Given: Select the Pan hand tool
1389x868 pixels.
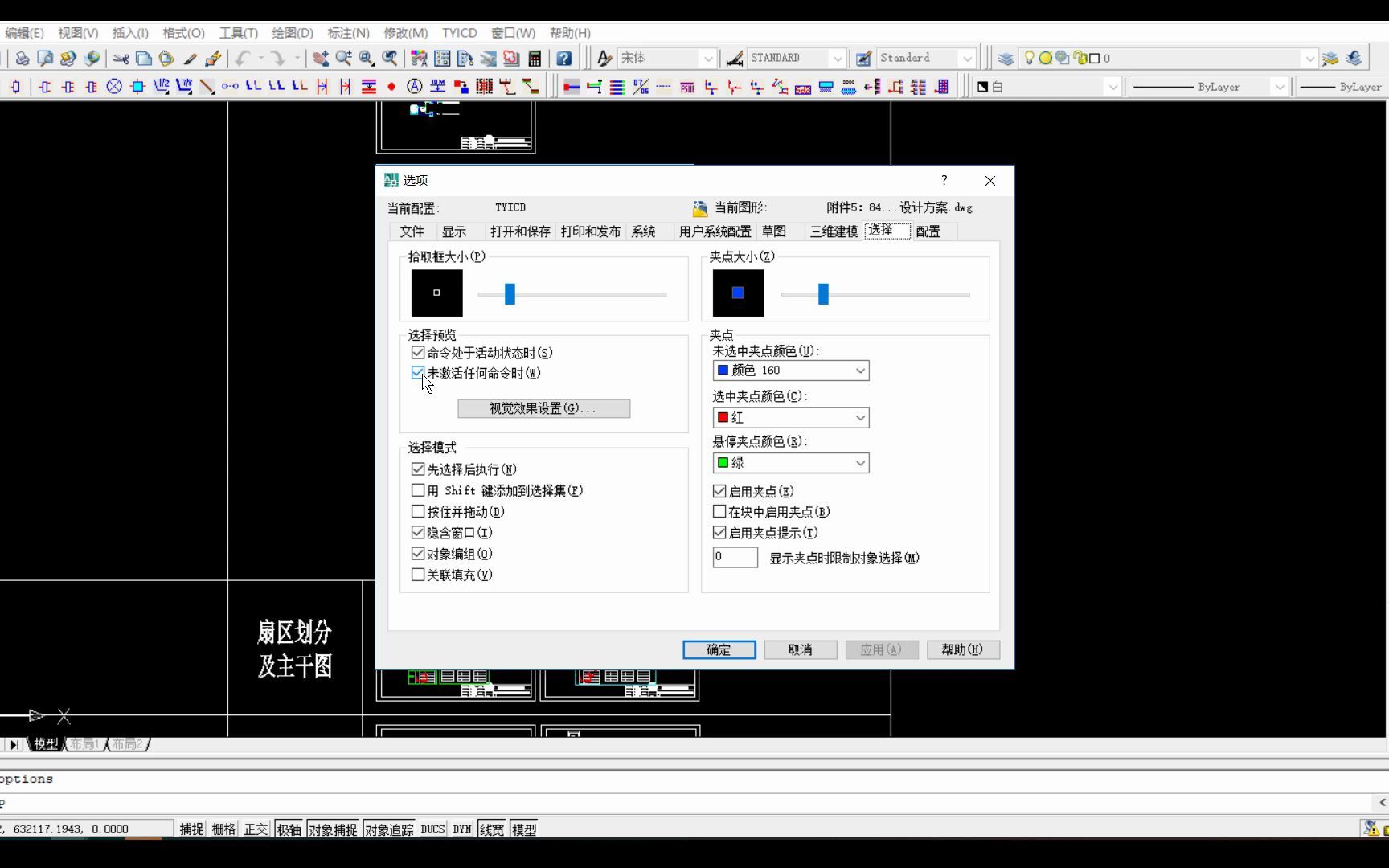Looking at the screenshot, I should tap(321, 58).
